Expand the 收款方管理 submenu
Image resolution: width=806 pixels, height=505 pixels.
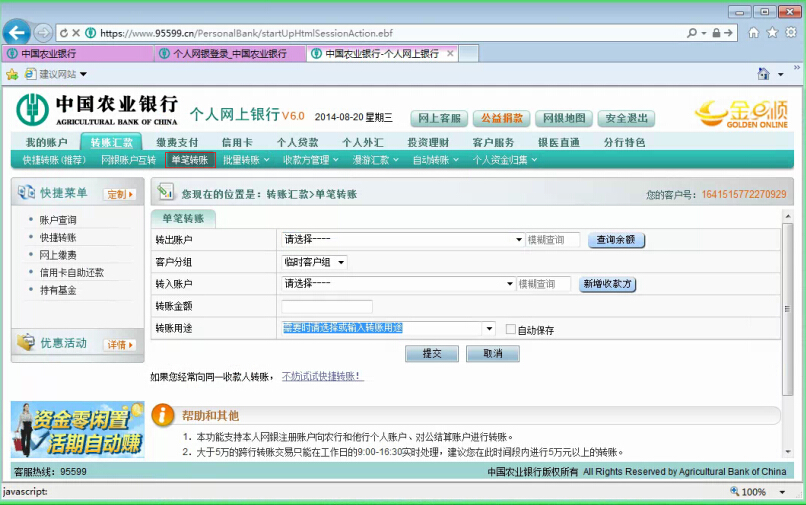310,160
